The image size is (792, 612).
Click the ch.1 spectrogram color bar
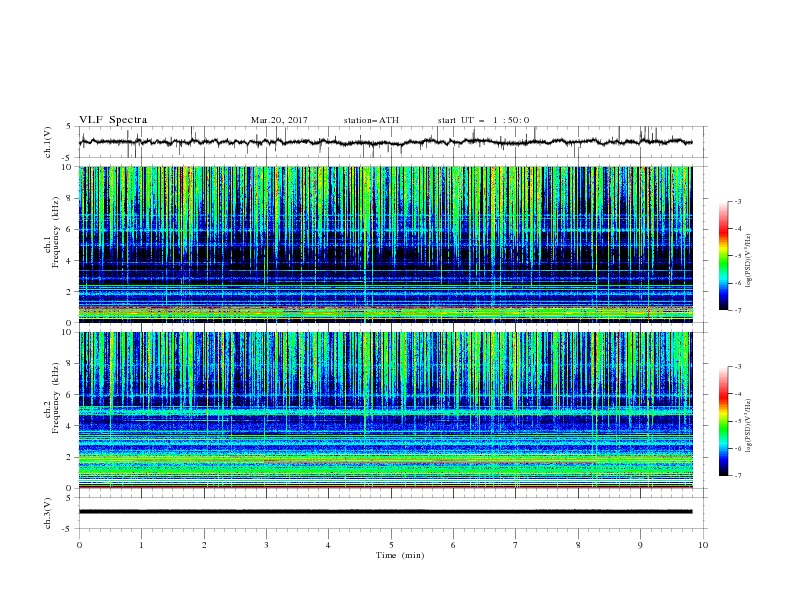coord(724,256)
